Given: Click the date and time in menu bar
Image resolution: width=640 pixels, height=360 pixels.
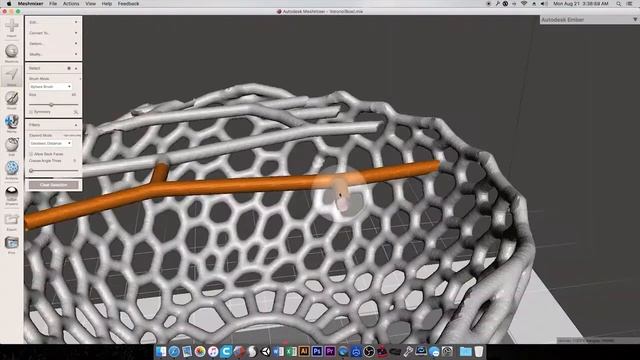Looking at the screenshot, I should (x=581, y=4).
